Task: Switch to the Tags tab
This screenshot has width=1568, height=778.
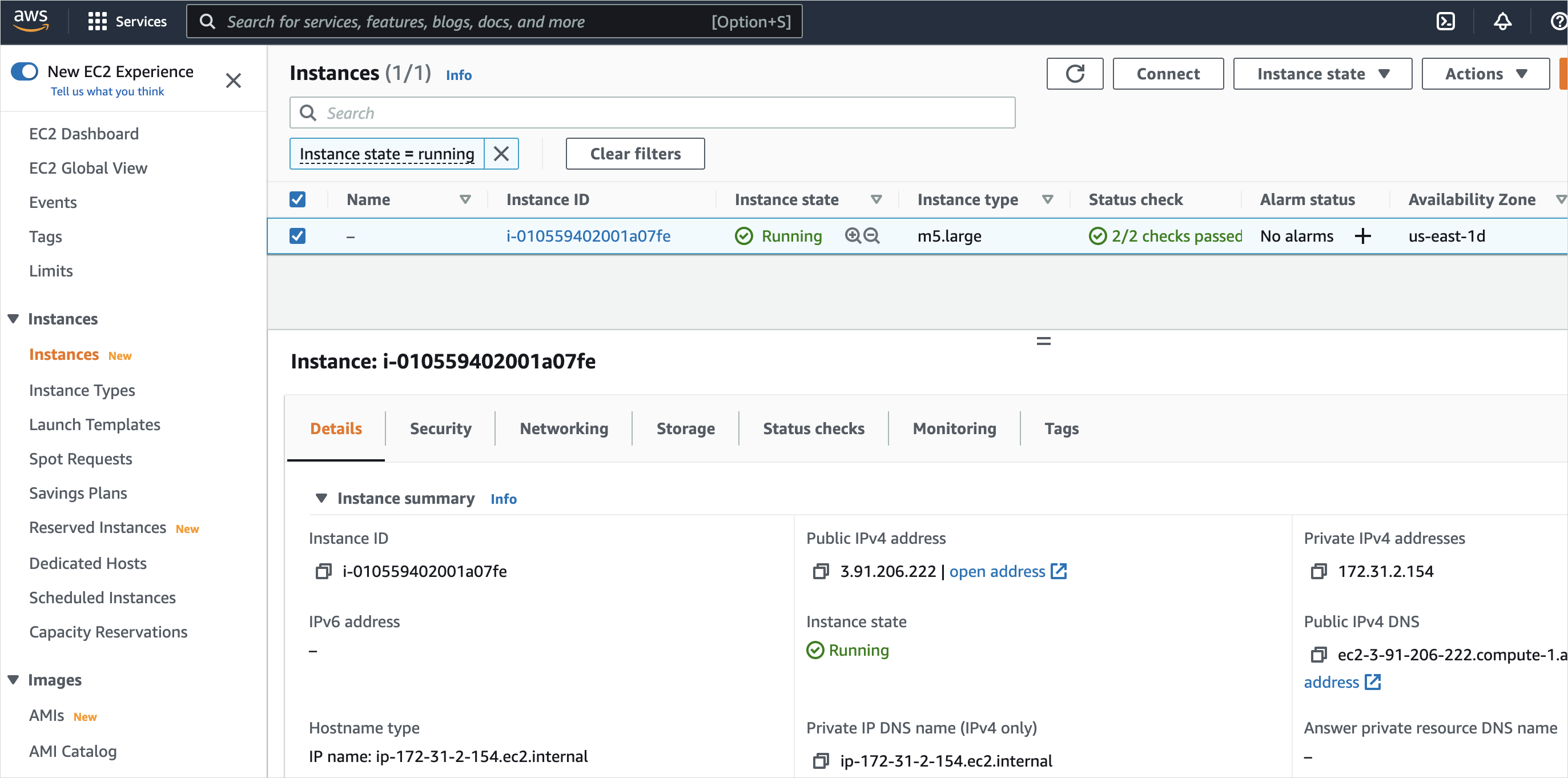Action: tap(1061, 428)
